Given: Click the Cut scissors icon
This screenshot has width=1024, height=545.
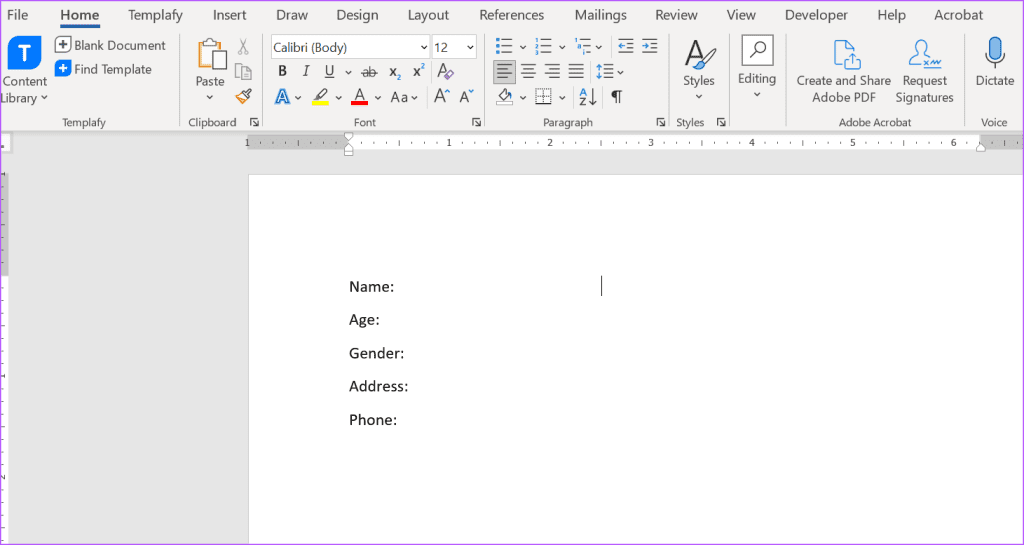Looking at the screenshot, I should point(243,46).
